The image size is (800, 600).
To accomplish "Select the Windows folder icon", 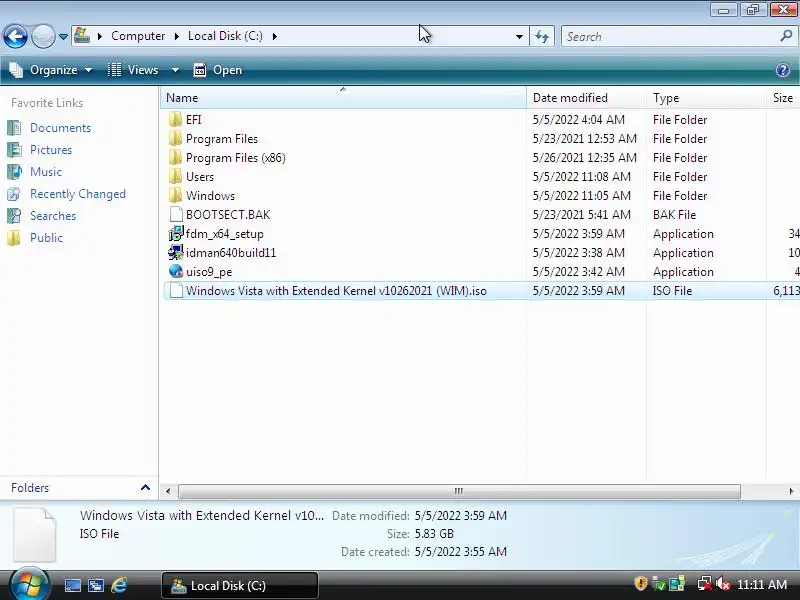I will (175, 195).
